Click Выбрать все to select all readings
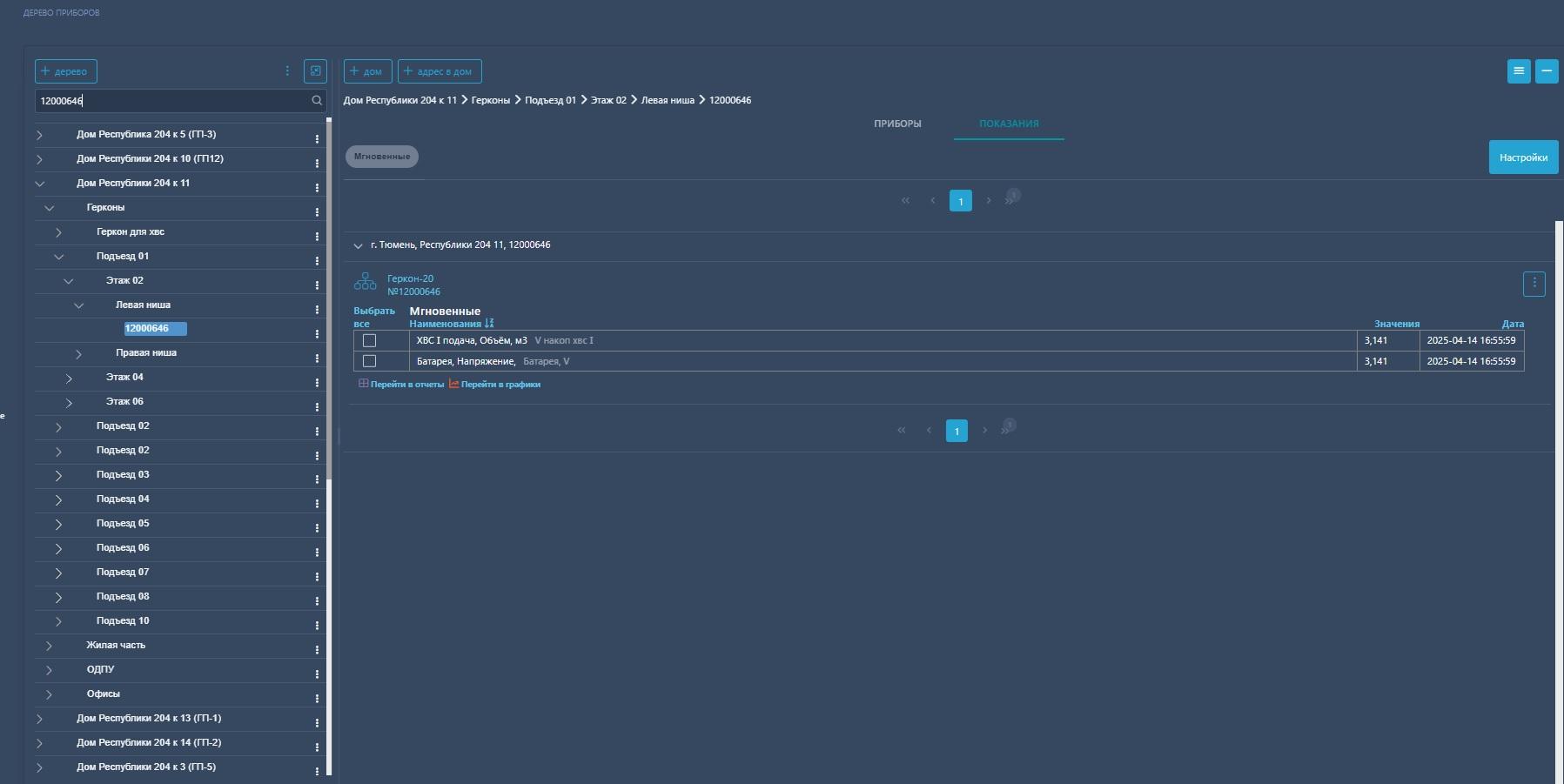Image resolution: width=1564 pixels, height=784 pixels. coord(373,317)
